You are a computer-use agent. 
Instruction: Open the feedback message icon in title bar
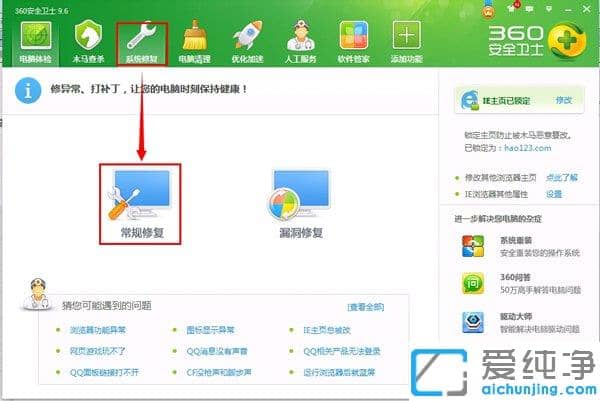530,8
